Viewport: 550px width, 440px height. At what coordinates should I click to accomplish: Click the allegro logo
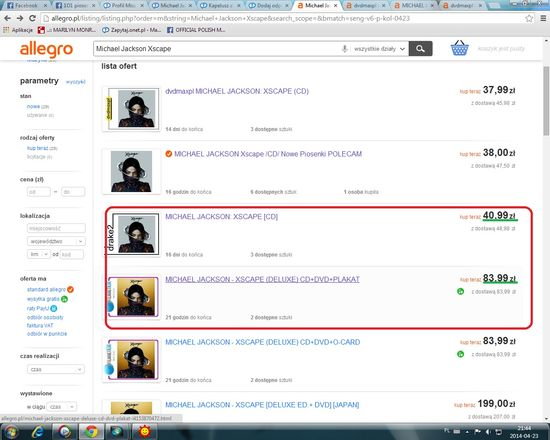point(46,49)
